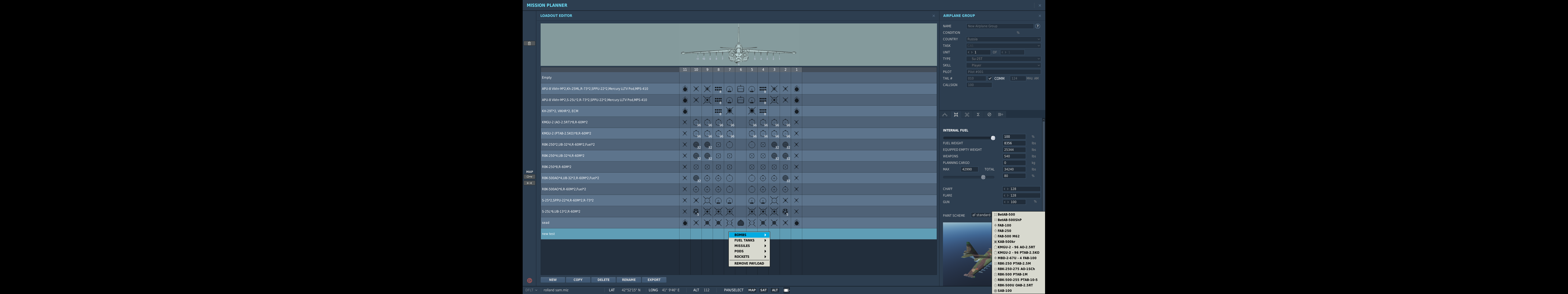
Task: Click pylon 6 fuel tank icon in sead row
Action: [741, 223]
